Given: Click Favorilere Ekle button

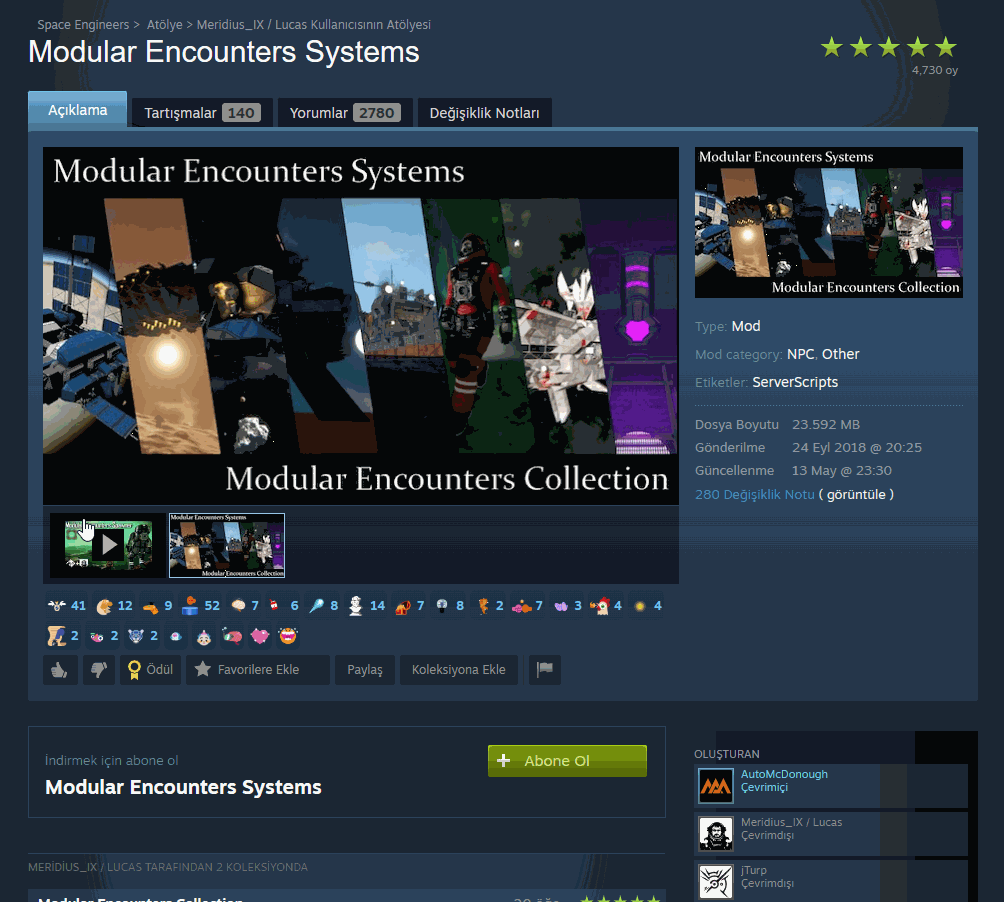Looking at the screenshot, I should pos(258,670).
